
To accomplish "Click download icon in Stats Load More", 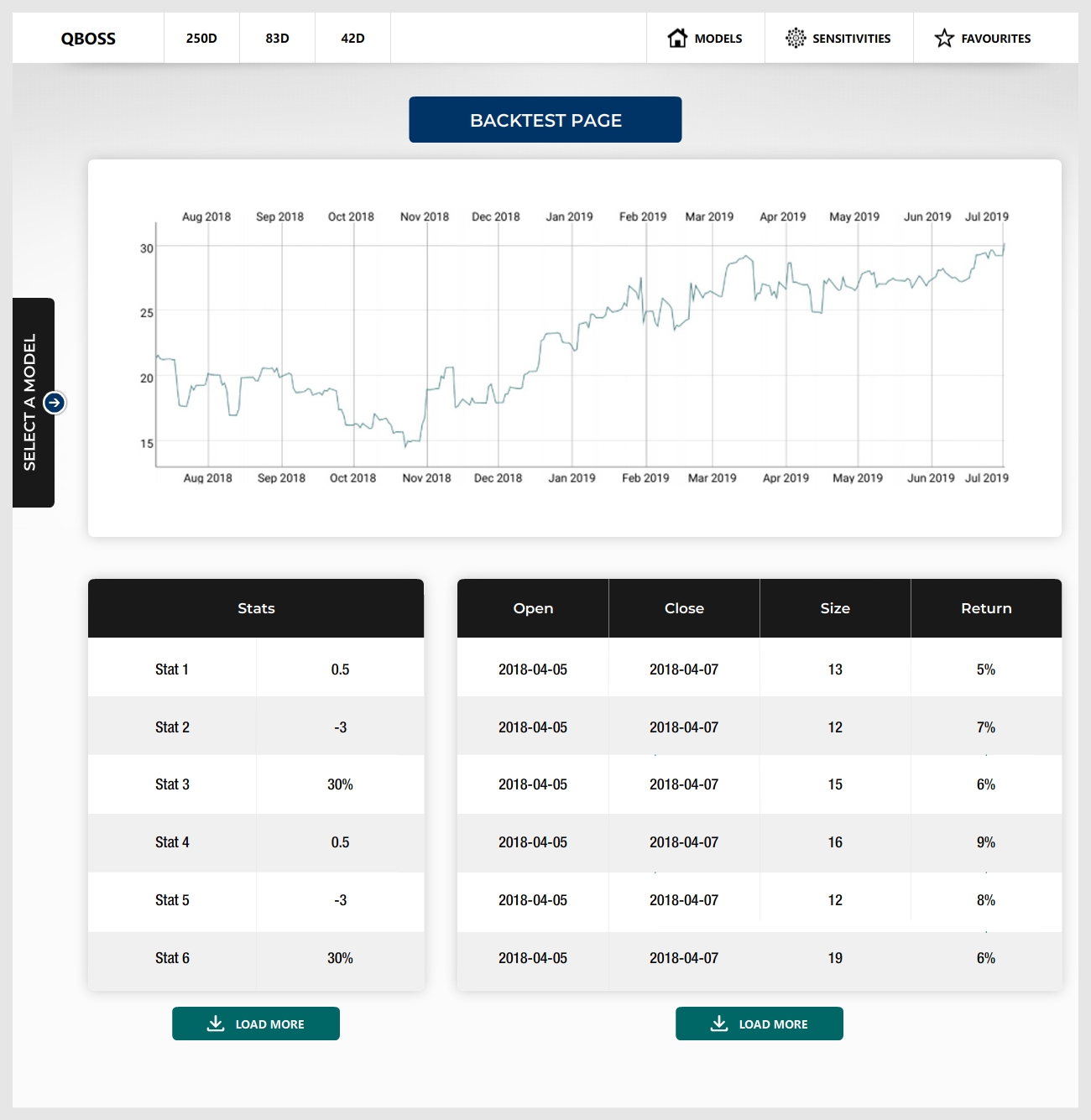I will click(216, 1024).
